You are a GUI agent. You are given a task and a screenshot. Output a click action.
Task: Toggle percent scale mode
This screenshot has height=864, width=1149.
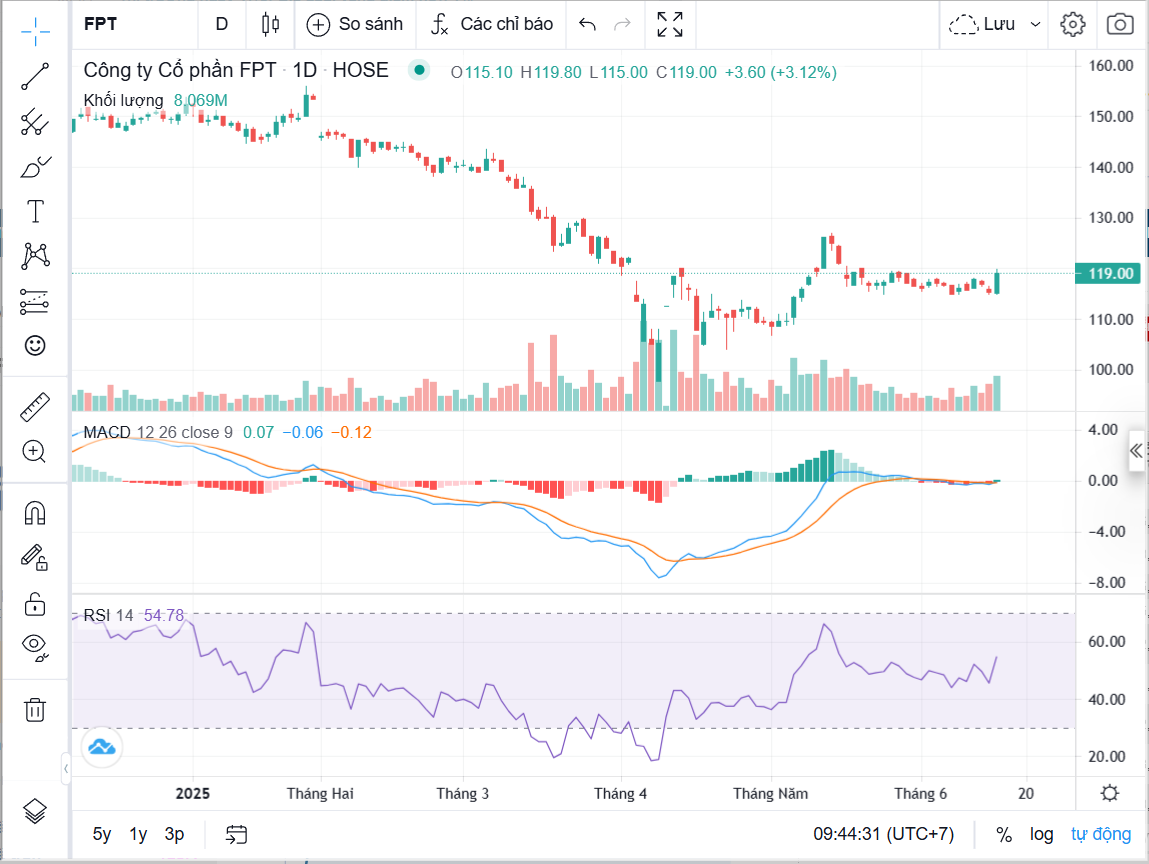pyautogui.click(x=1004, y=834)
